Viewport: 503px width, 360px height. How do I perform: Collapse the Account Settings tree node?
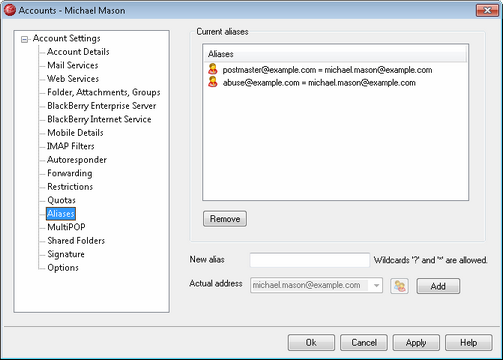coord(24,39)
